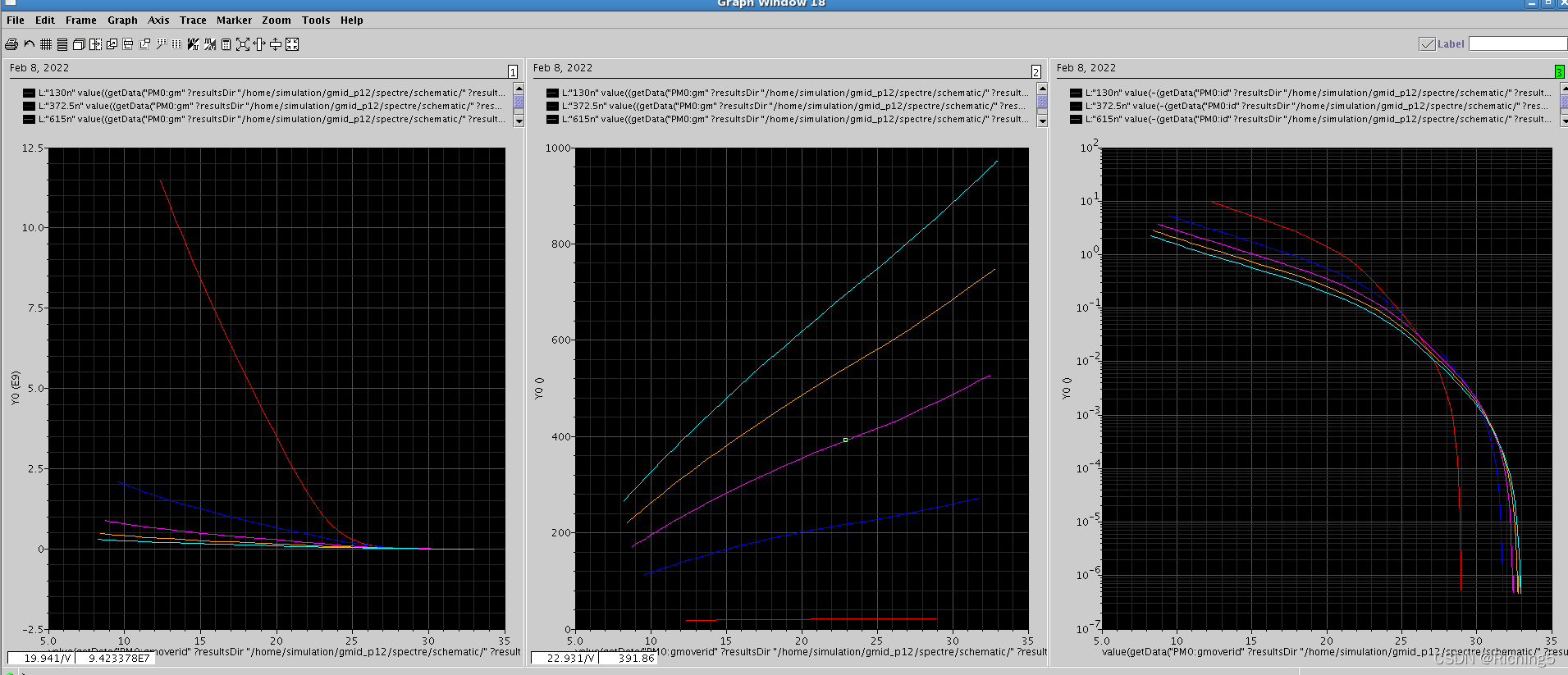Image resolution: width=1568 pixels, height=675 pixels.
Task: Click the 391.86 readout value
Action: tap(636, 659)
